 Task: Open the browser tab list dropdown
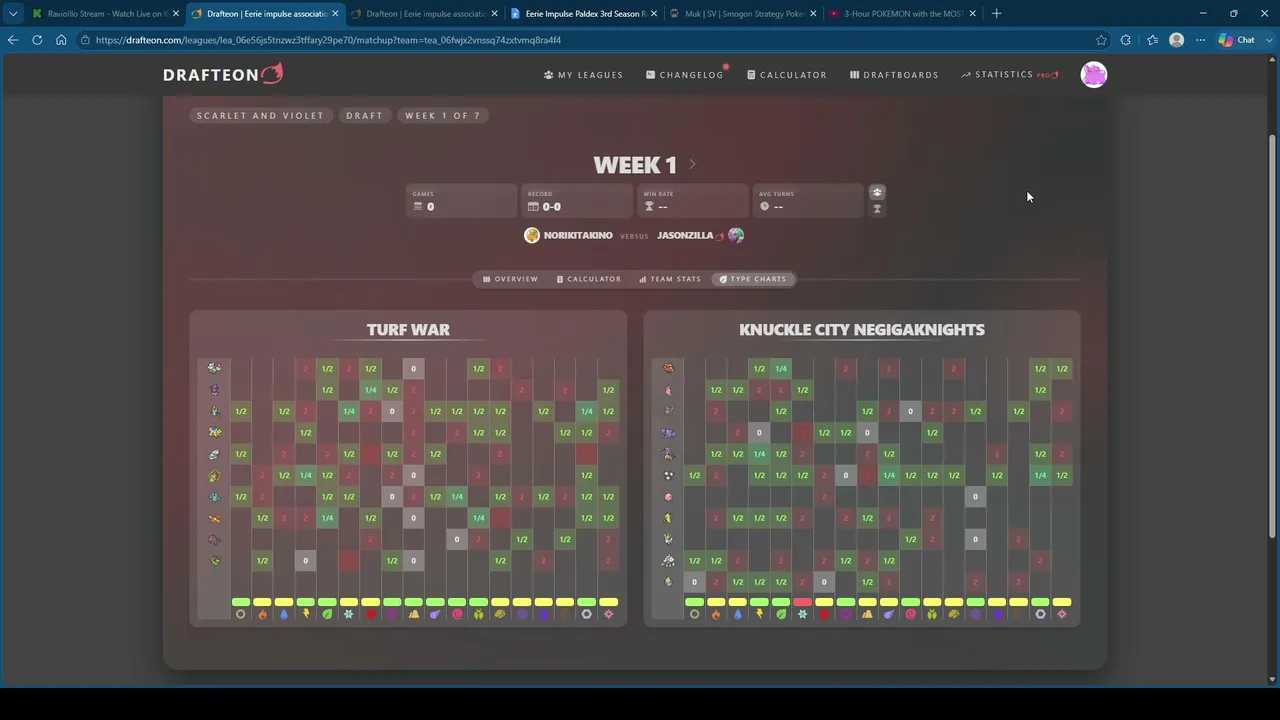[x=13, y=13]
